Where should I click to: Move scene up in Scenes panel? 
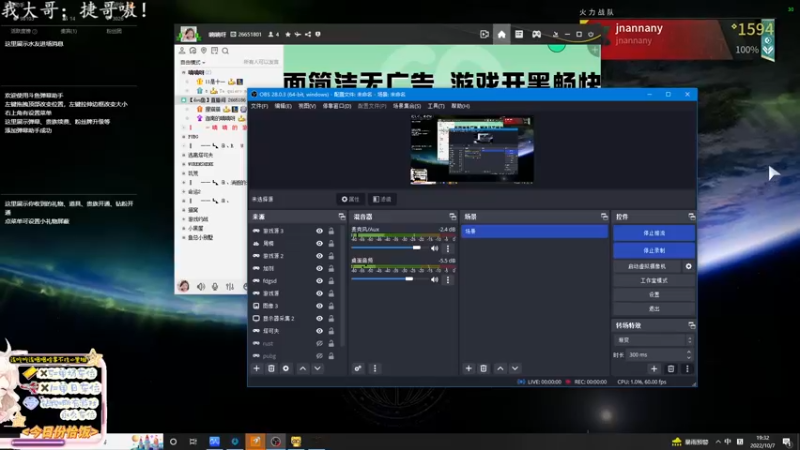pyautogui.click(x=500, y=368)
